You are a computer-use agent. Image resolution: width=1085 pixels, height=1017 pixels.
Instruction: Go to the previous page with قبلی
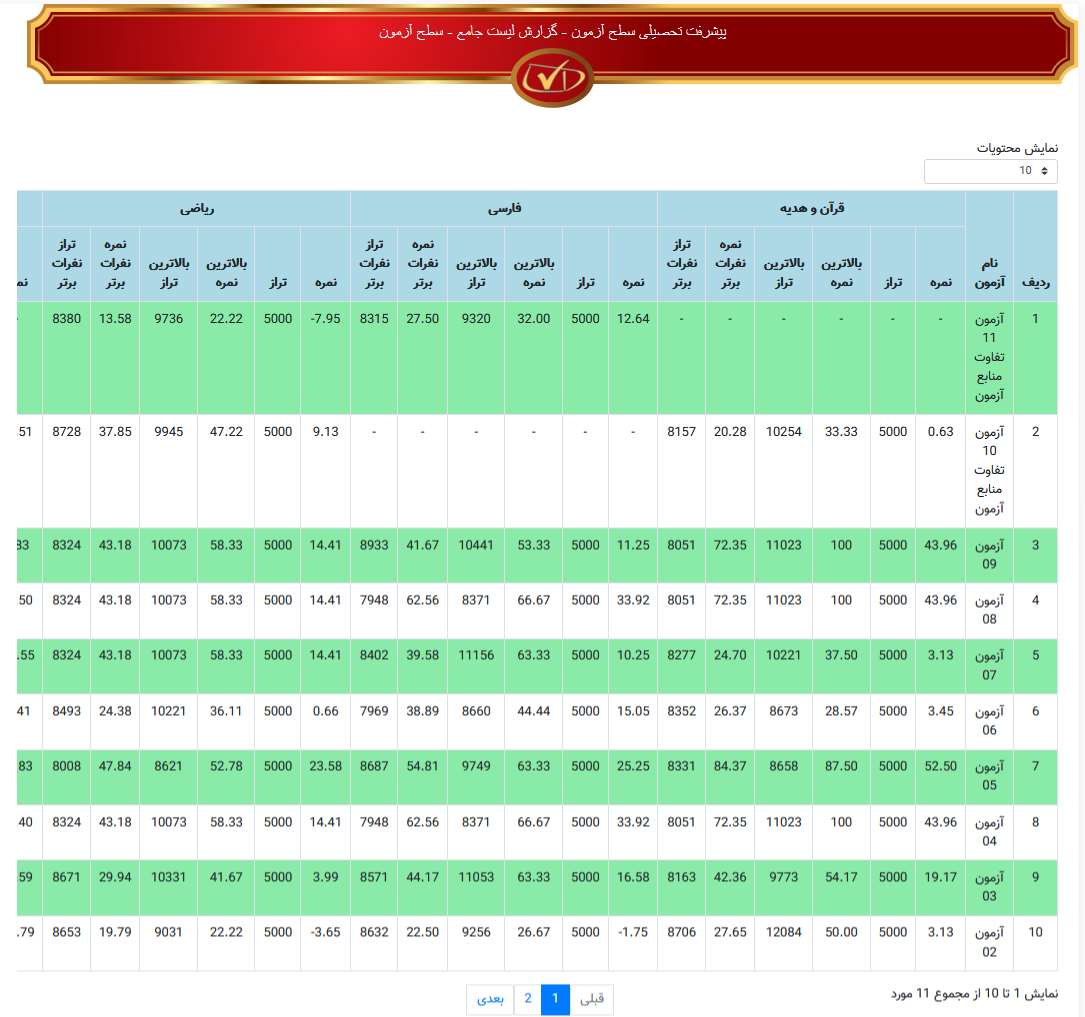coord(592,999)
